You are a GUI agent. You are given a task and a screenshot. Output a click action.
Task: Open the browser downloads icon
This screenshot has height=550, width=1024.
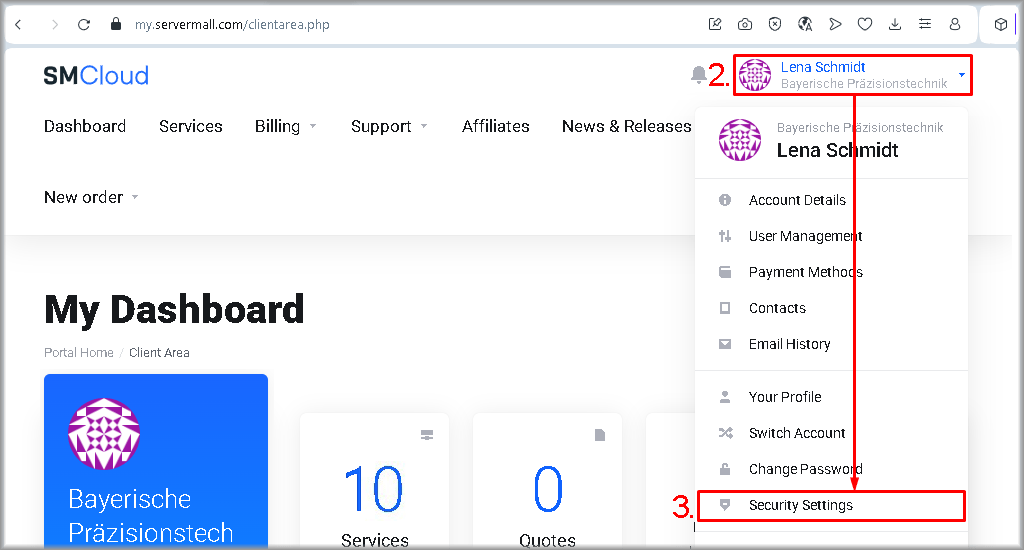tap(895, 24)
